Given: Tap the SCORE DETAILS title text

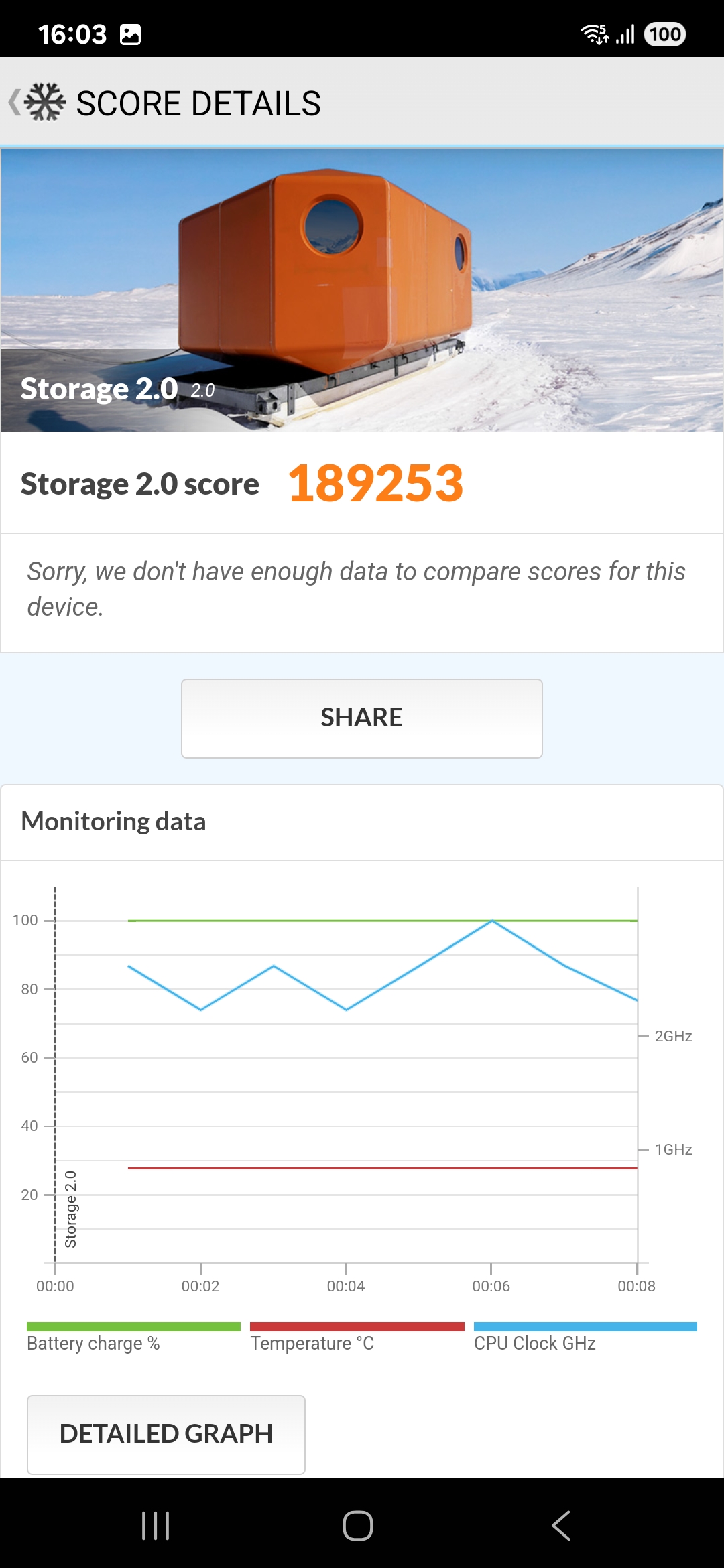Looking at the screenshot, I should (198, 103).
